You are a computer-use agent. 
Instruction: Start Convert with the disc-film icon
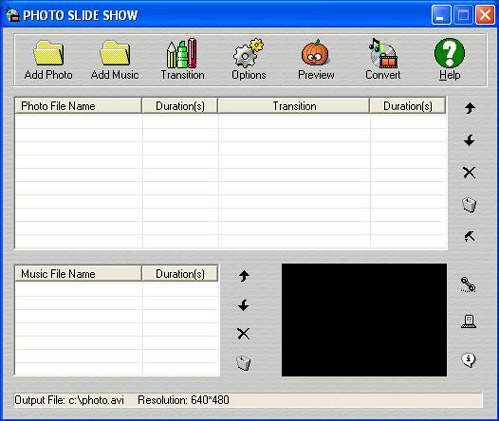pos(383,60)
